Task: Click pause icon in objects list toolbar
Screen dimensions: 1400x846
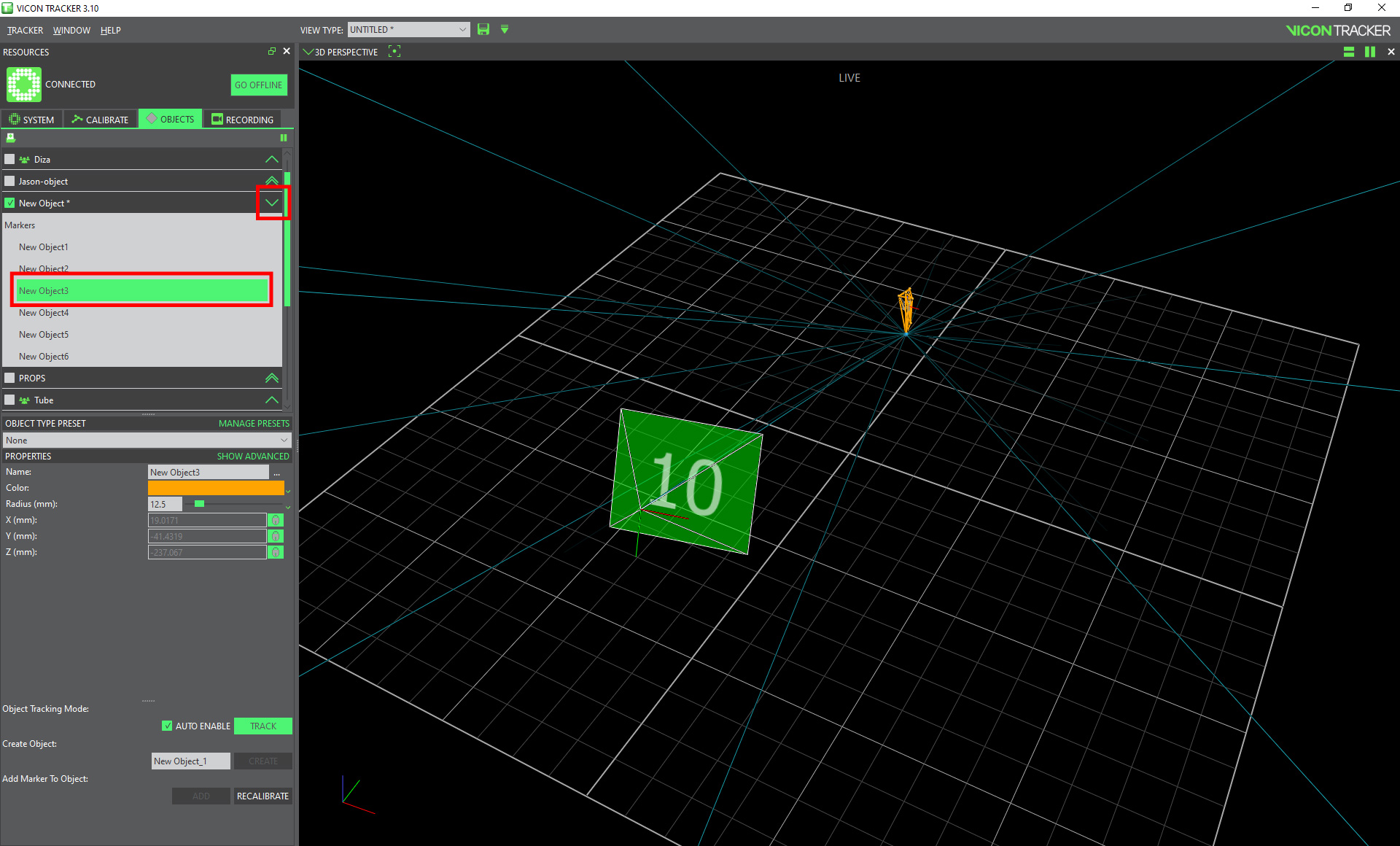Action: [284, 138]
